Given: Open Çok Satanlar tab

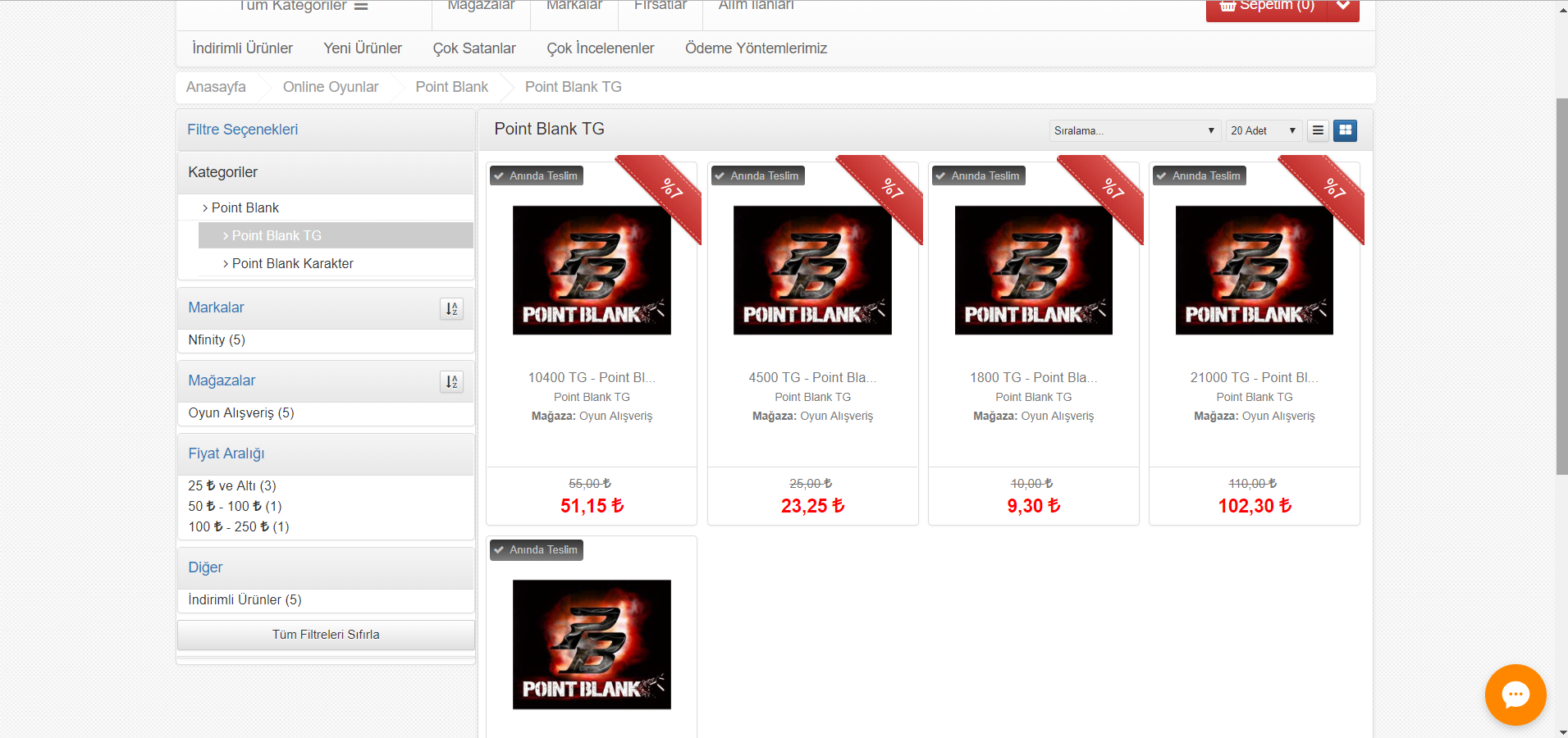Looking at the screenshot, I should 474,48.
